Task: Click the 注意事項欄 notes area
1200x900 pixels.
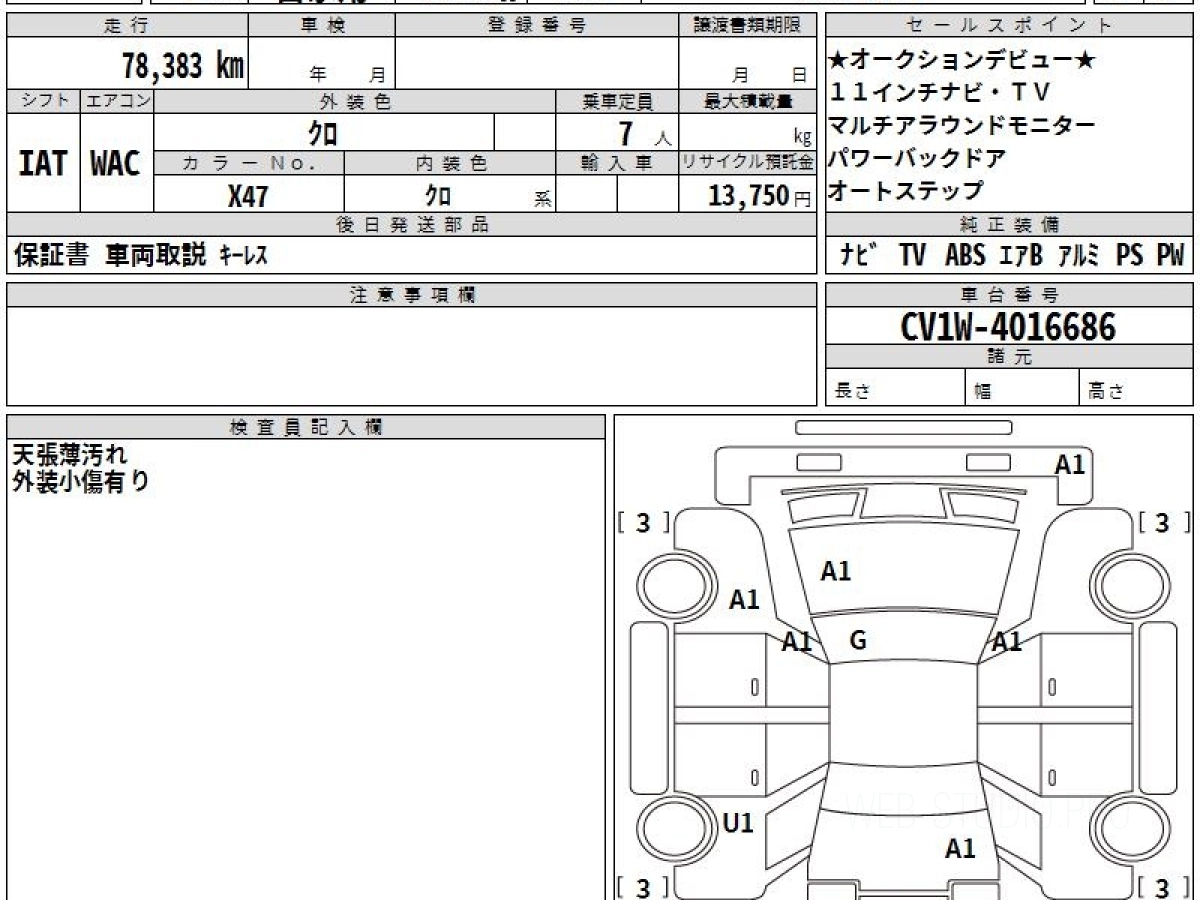Action: click(411, 355)
